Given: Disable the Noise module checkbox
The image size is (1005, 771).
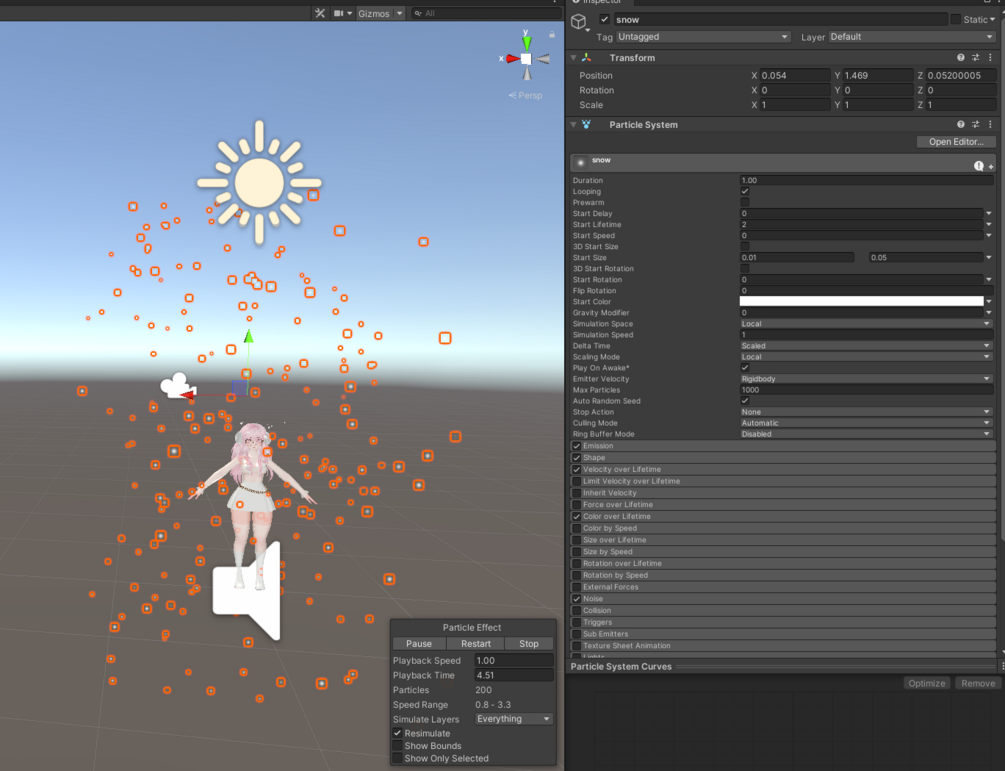Looking at the screenshot, I should 577,599.
